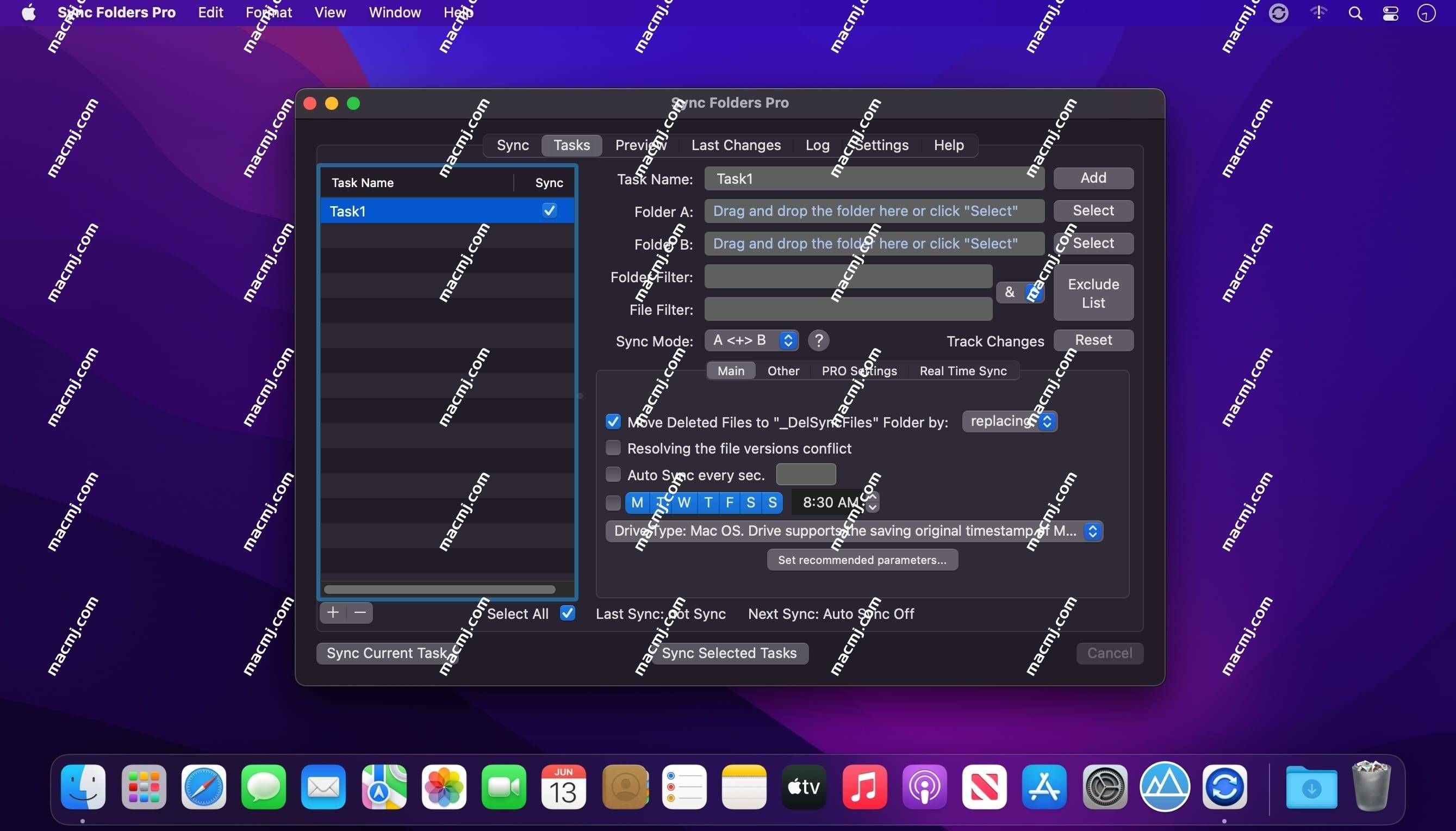This screenshot has height=831, width=1456.
Task: Switch to the Preview tab
Action: click(640, 146)
